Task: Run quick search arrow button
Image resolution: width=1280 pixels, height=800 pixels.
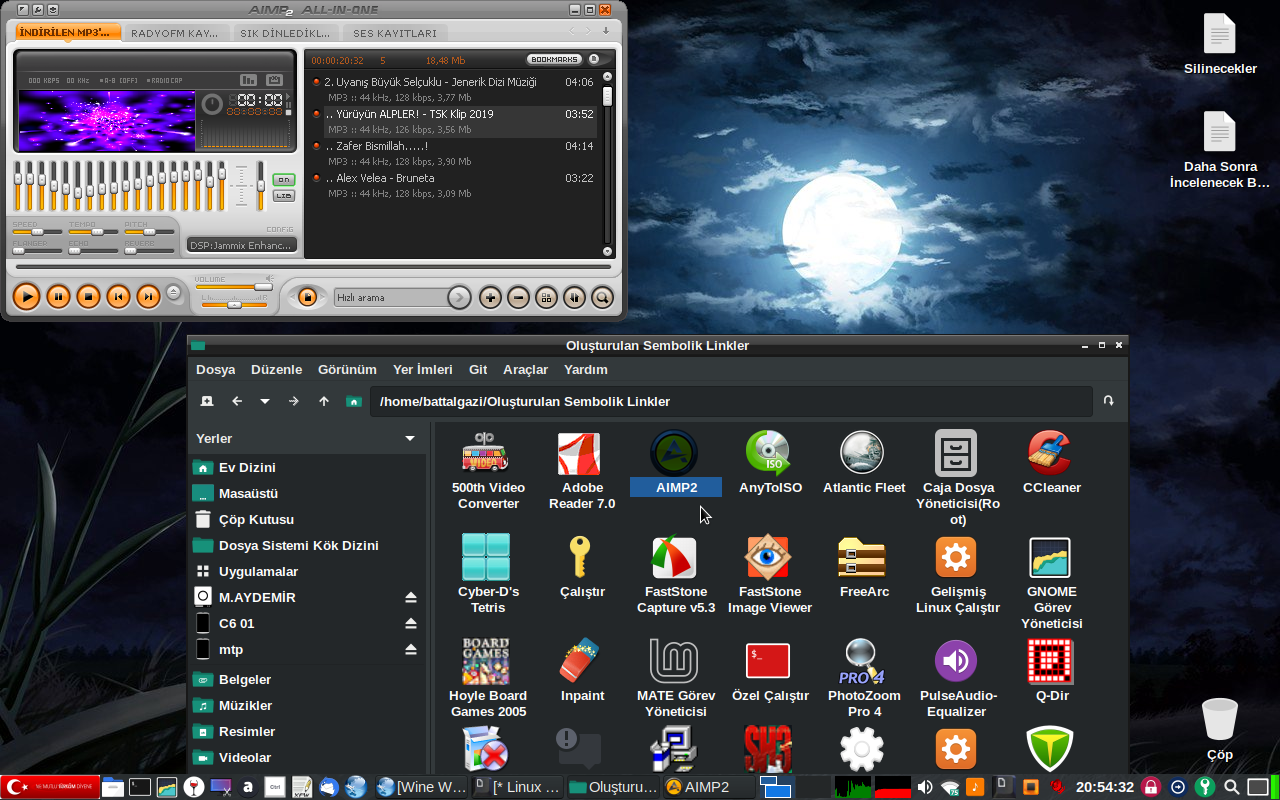Action: [458, 297]
